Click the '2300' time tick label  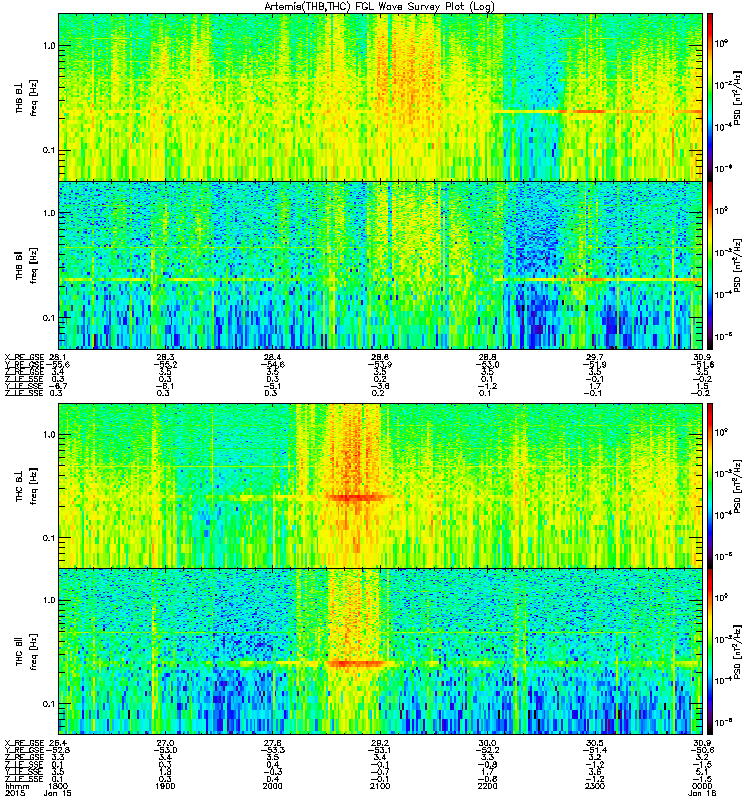[594, 786]
